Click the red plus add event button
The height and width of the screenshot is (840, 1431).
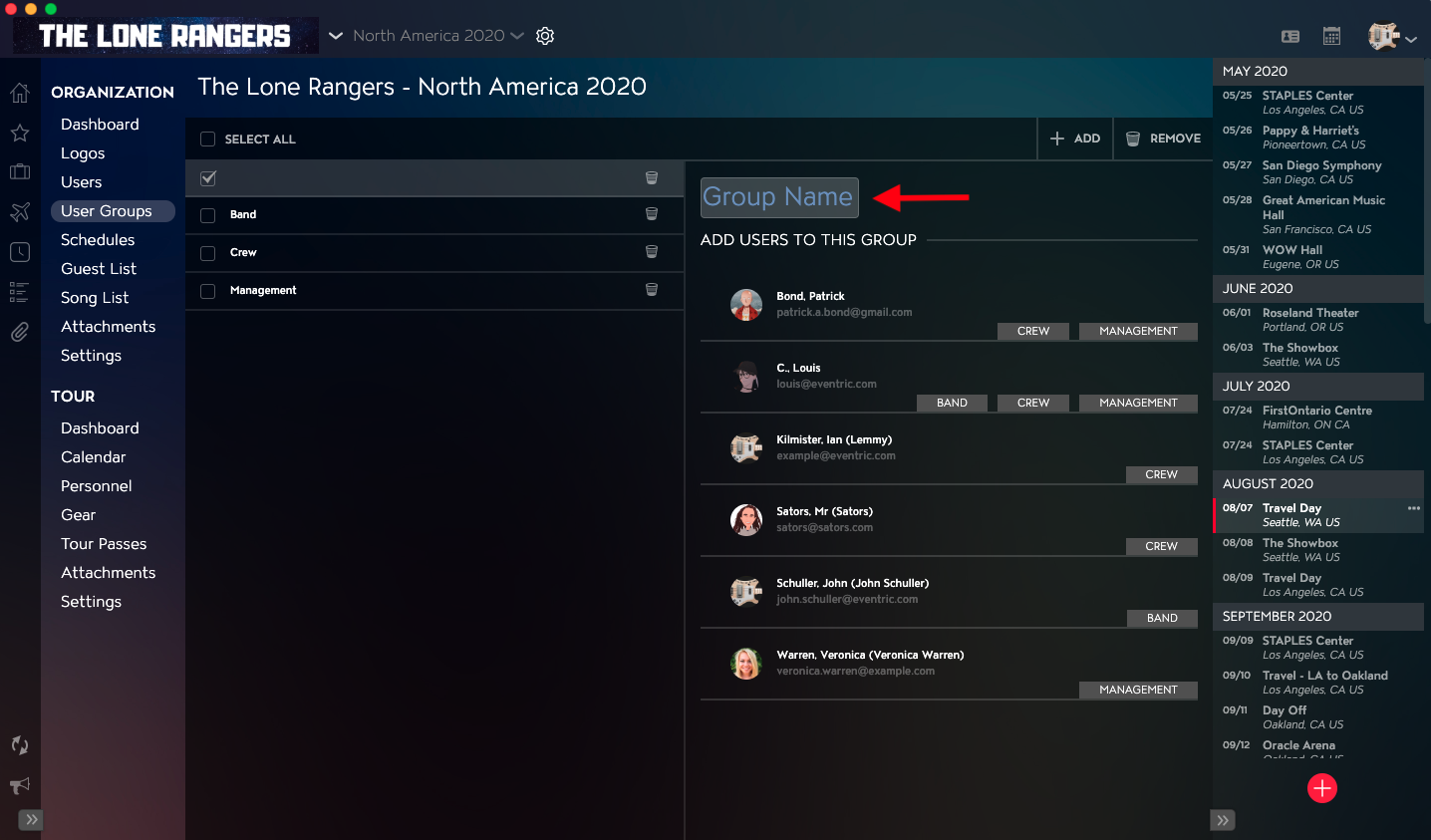point(1322,788)
